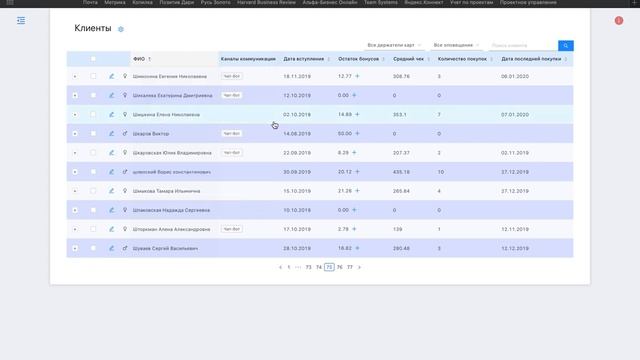Edit client who joined 02.10.2019 via pencil

pyautogui.click(x=111, y=114)
